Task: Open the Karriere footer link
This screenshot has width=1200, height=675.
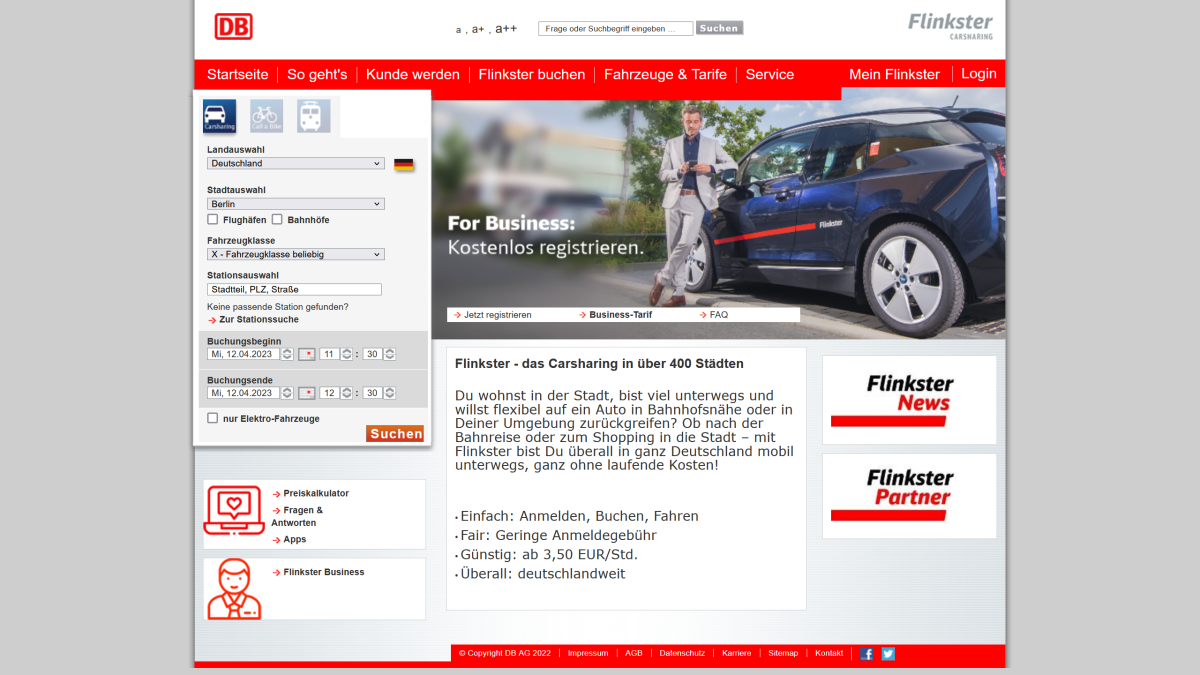Action: click(x=737, y=653)
